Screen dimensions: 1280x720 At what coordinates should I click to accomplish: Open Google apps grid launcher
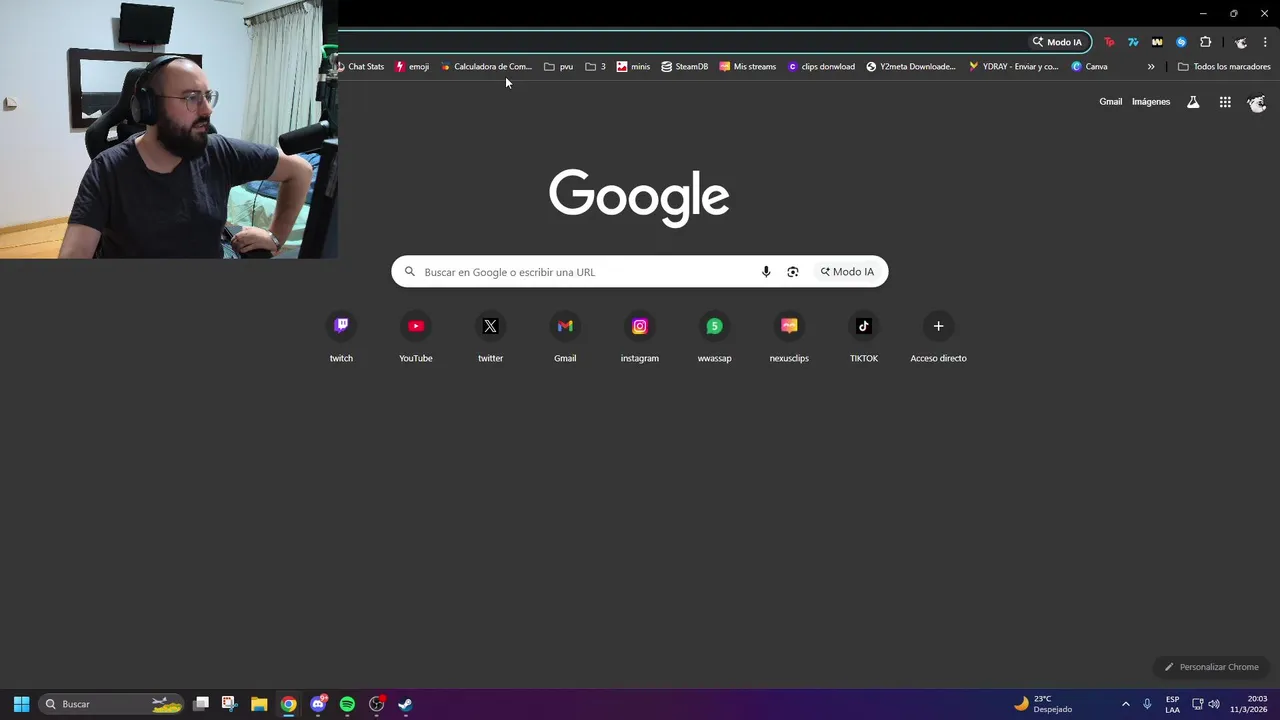coord(1225,102)
